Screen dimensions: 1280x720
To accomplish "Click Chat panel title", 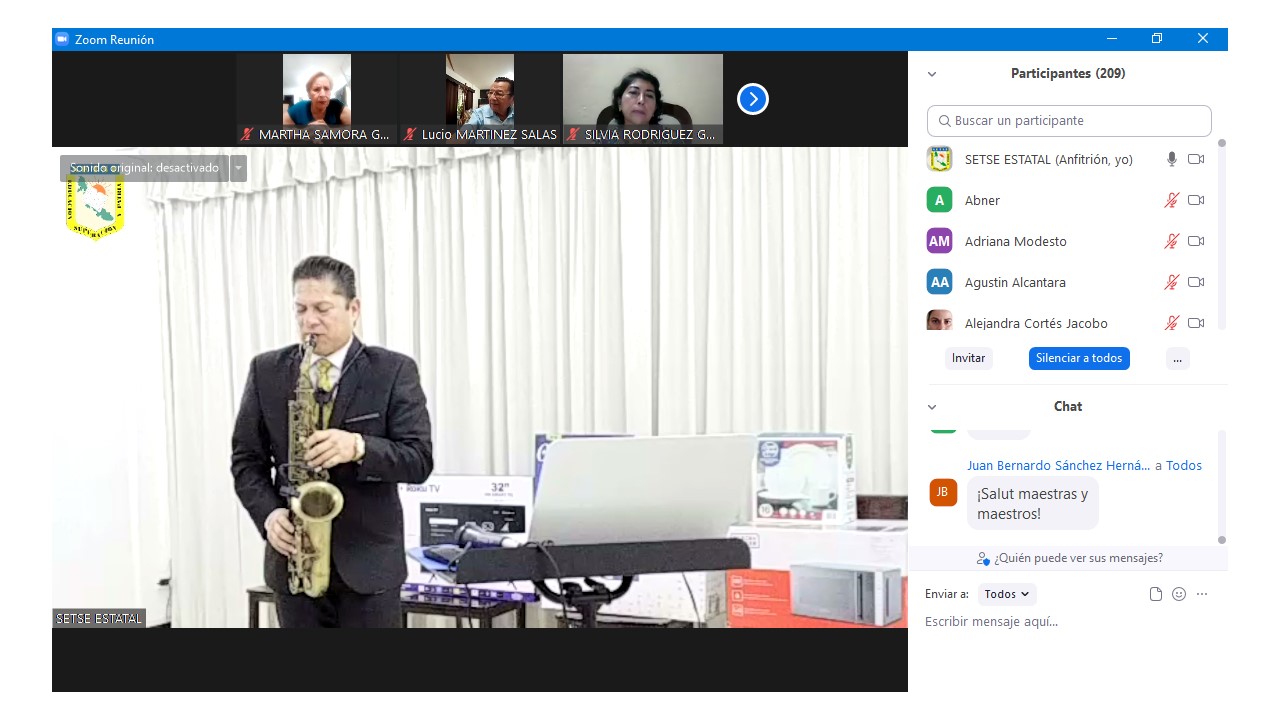I will point(1068,407).
